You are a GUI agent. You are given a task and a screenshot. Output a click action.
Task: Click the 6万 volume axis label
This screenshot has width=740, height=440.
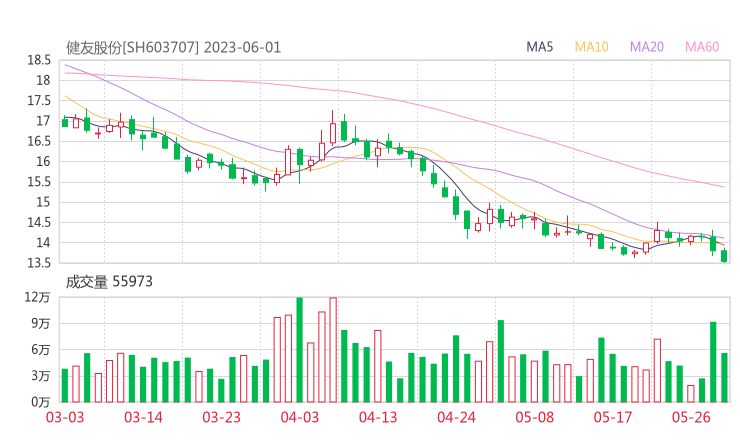pyautogui.click(x=41, y=350)
